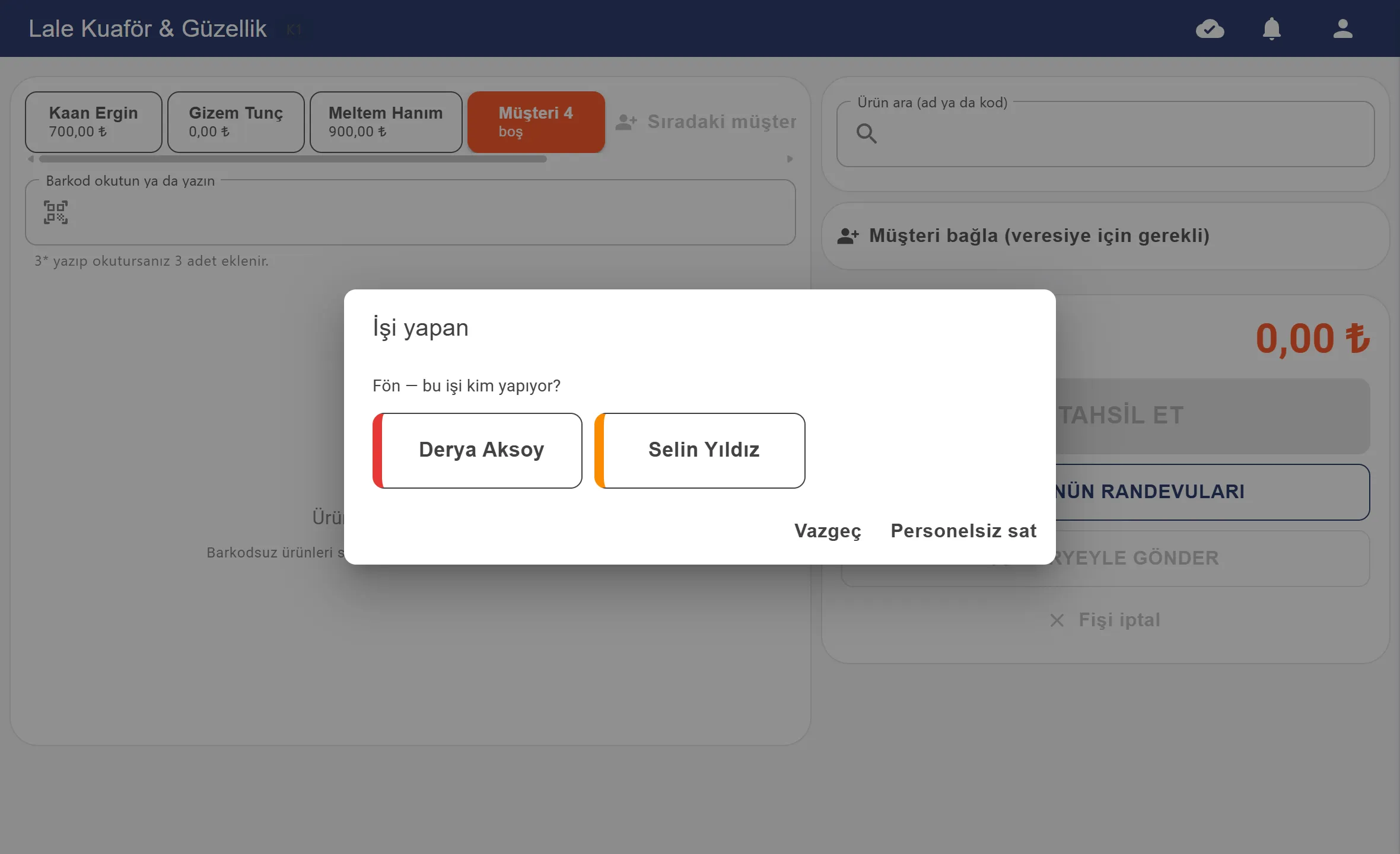The height and width of the screenshot is (854, 1400).
Task: Click the left scroll arrow of tabs
Action: pos(31,159)
